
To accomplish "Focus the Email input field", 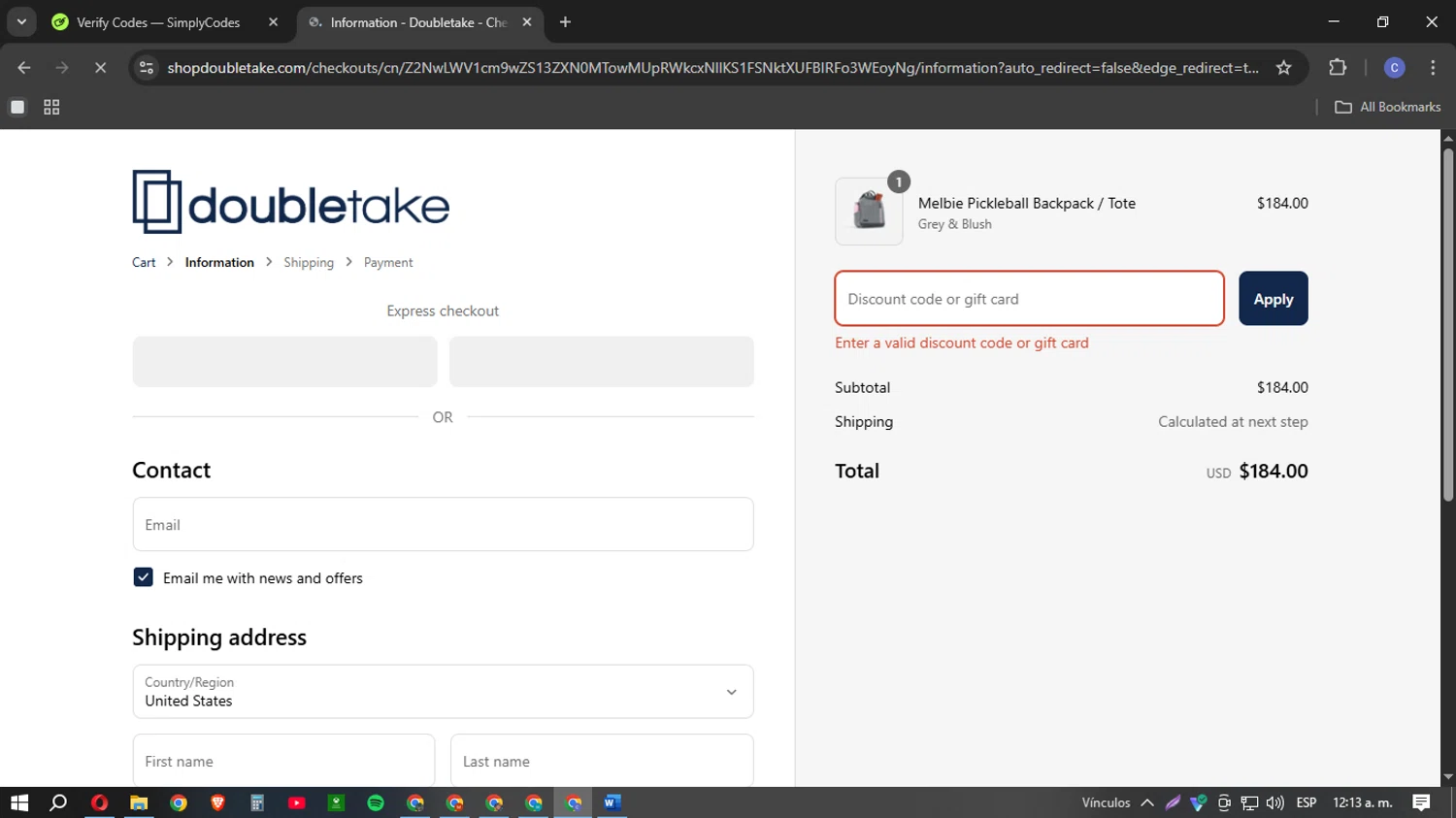I will (x=443, y=525).
